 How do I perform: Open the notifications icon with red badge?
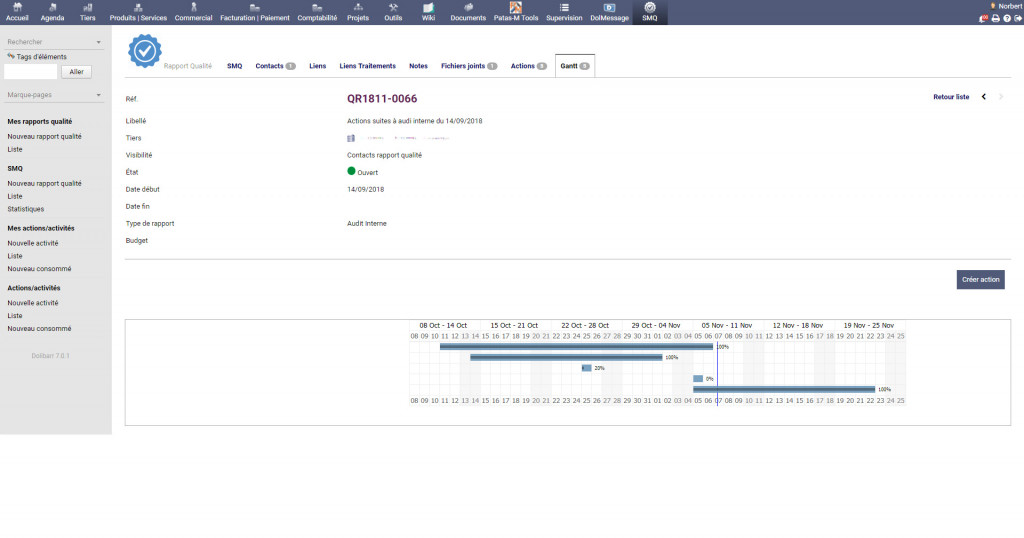coord(983,18)
